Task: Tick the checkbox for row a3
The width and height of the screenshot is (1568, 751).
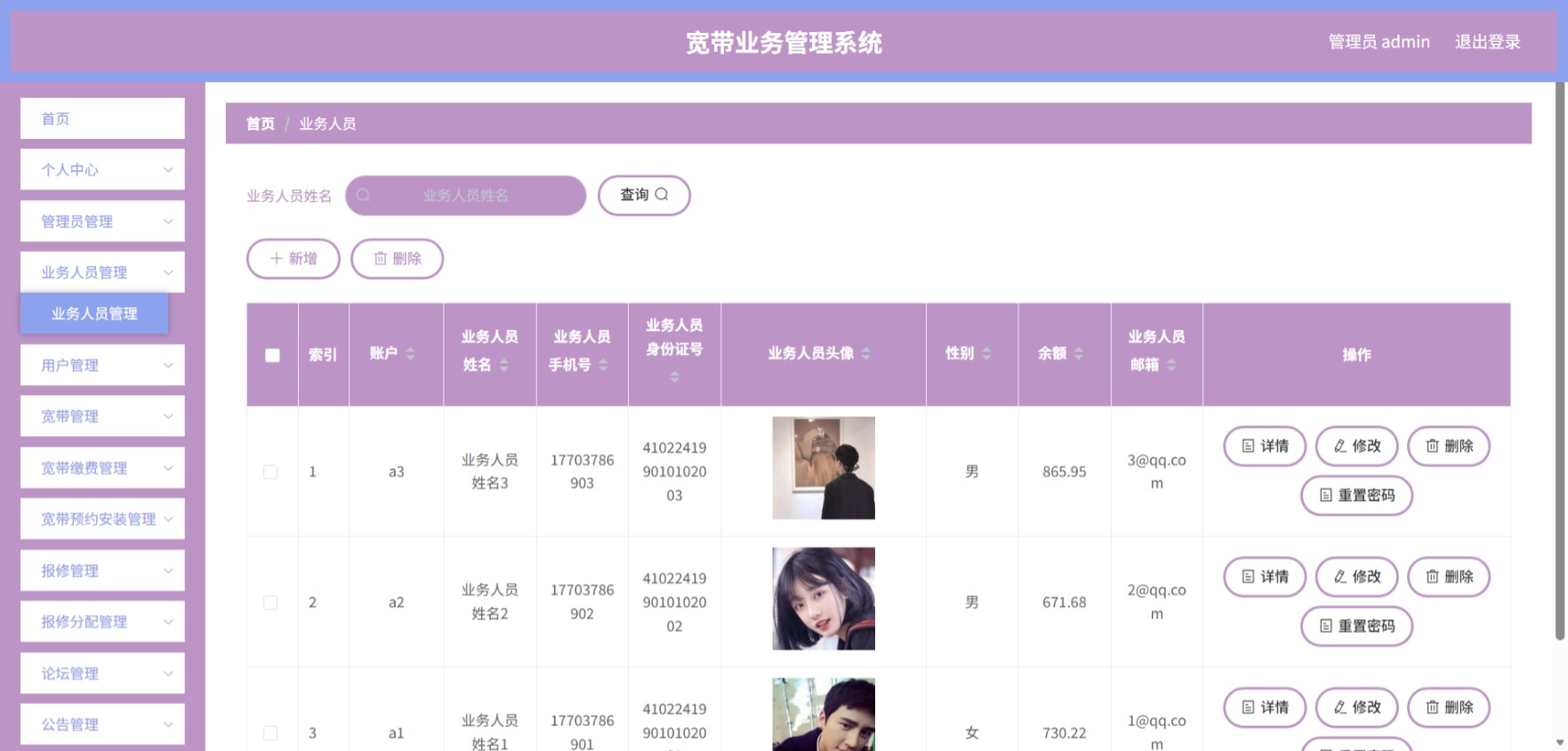Action: point(270,472)
